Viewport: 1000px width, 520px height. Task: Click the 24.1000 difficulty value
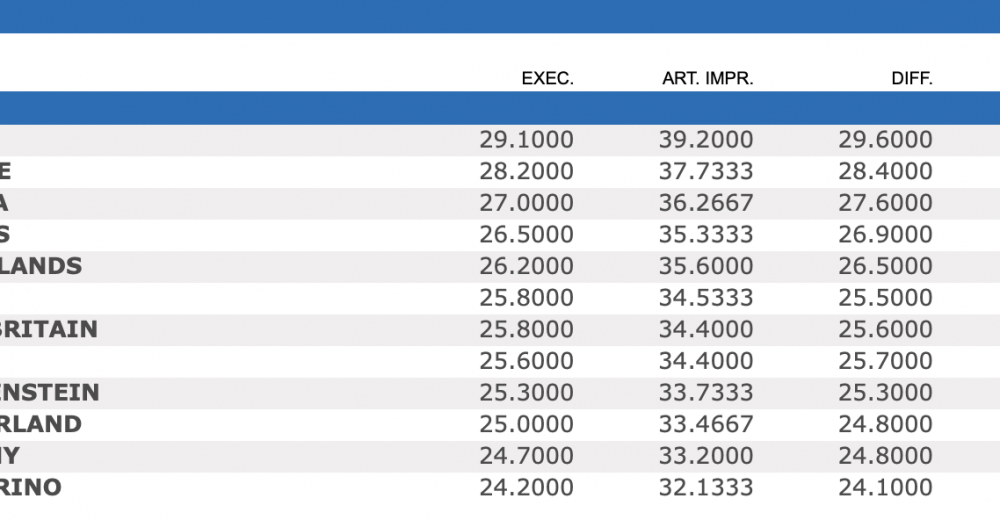click(x=885, y=487)
